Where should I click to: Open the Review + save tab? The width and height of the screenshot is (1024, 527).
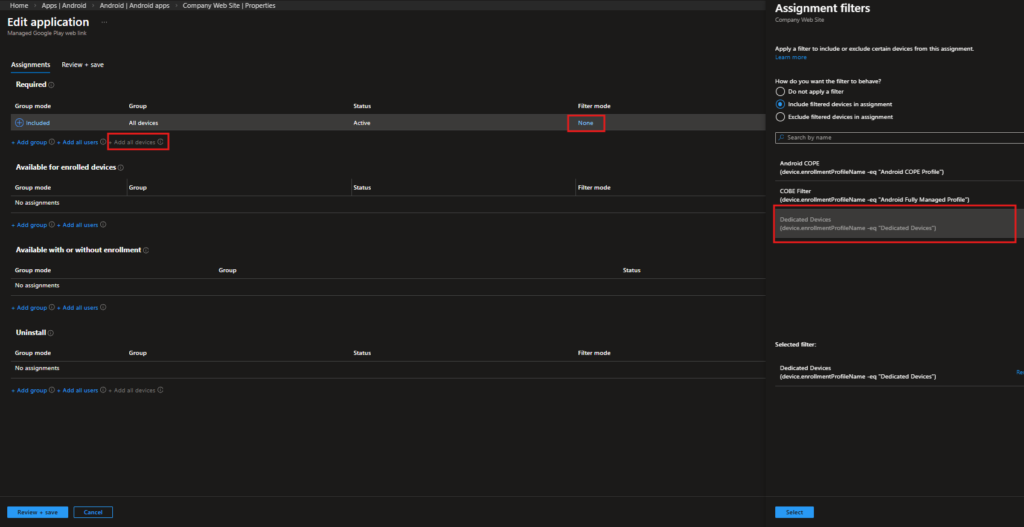click(x=82, y=64)
